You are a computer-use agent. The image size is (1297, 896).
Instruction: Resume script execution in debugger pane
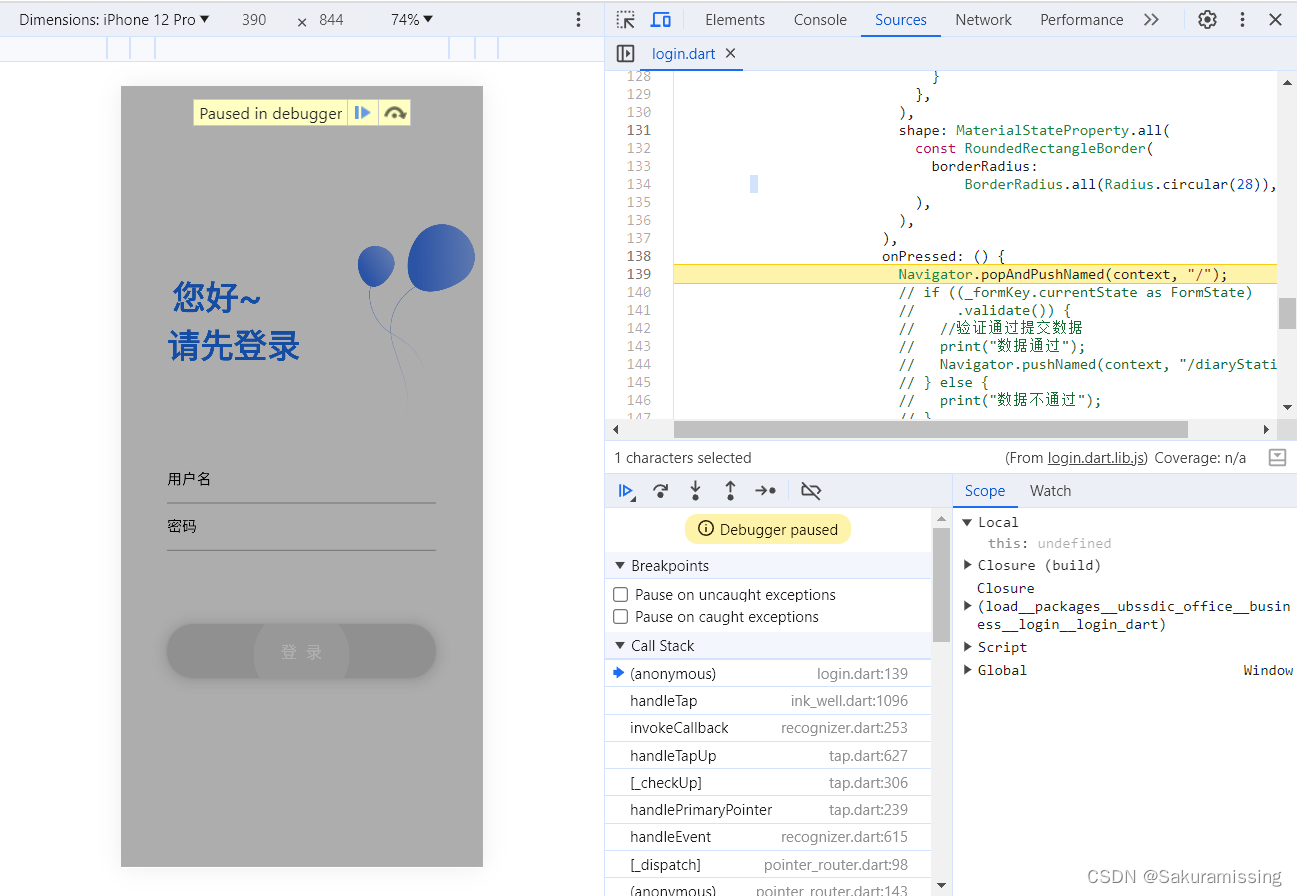(x=626, y=490)
